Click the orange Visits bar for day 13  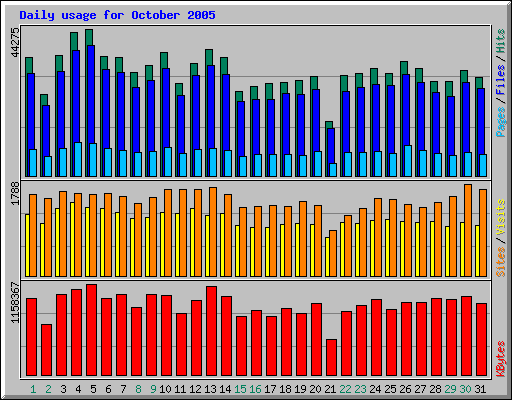213,232
